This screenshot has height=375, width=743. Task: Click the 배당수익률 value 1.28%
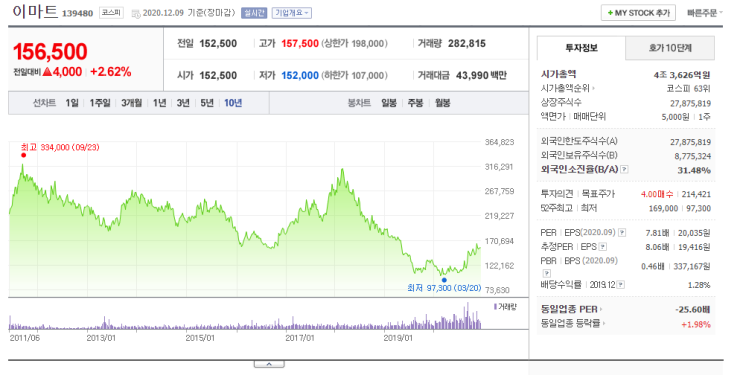(x=699, y=285)
